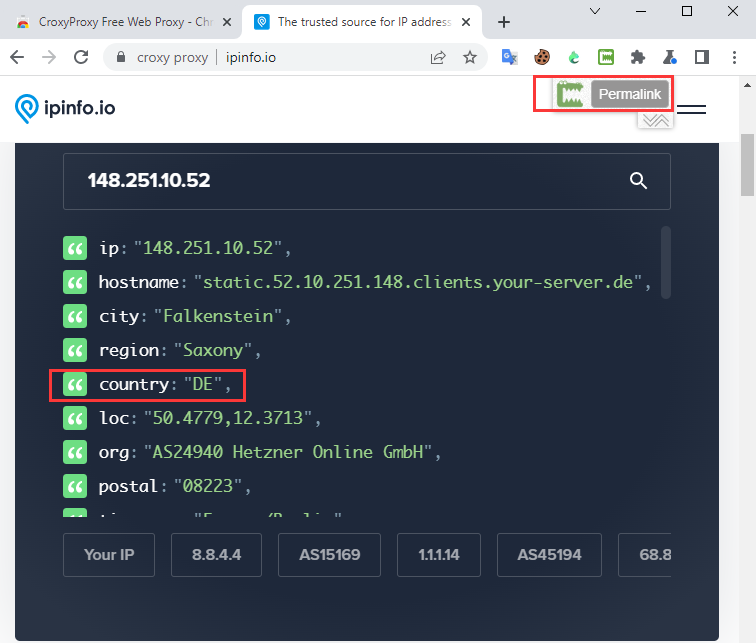Click the city value Falkenstein
The width and height of the screenshot is (756, 643).
pyautogui.click(x=218, y=316)
